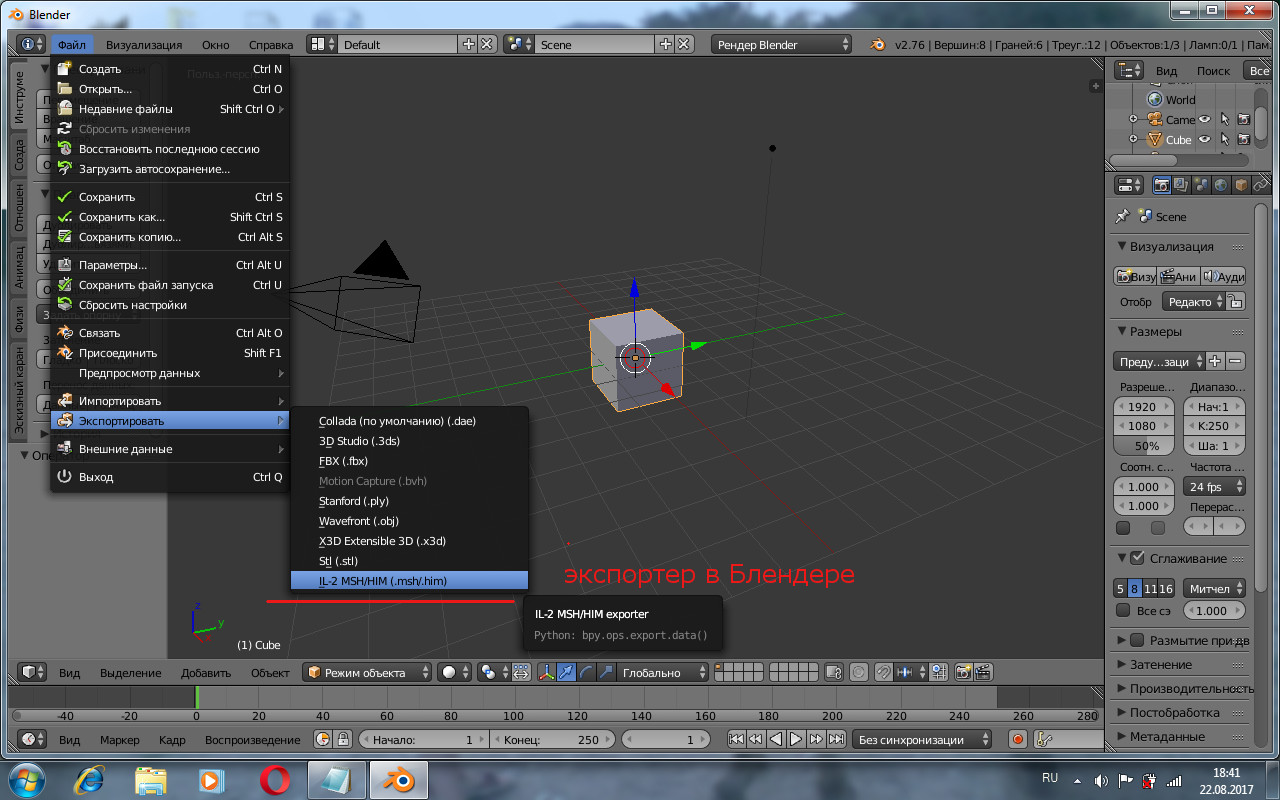This screenshot has height=800, width=1280.
Task: Click the Визу render button
Action: [1135, 276]
